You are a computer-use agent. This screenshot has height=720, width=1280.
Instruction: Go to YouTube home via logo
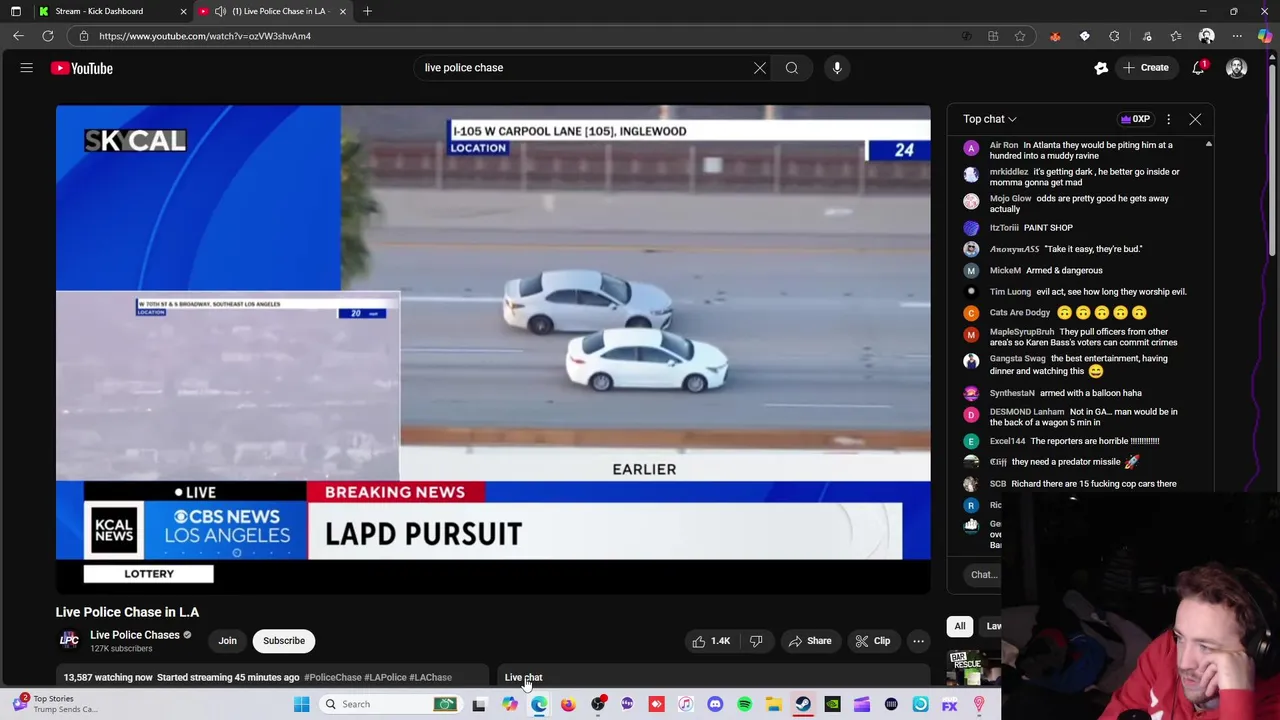pyautogui.click(x=82, y=68)
